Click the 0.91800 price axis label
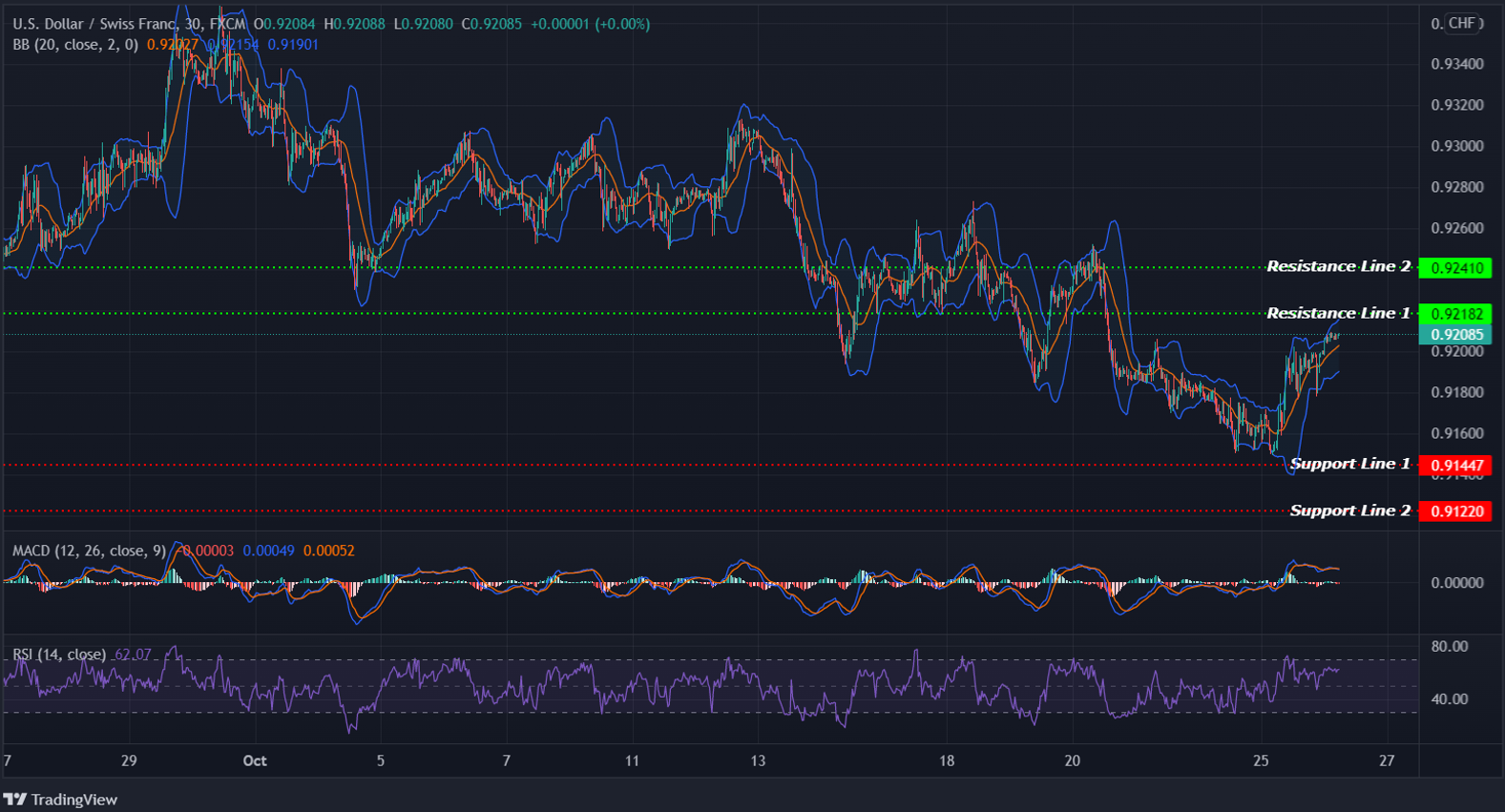Screen dimensions: 1505x812 1457,392
